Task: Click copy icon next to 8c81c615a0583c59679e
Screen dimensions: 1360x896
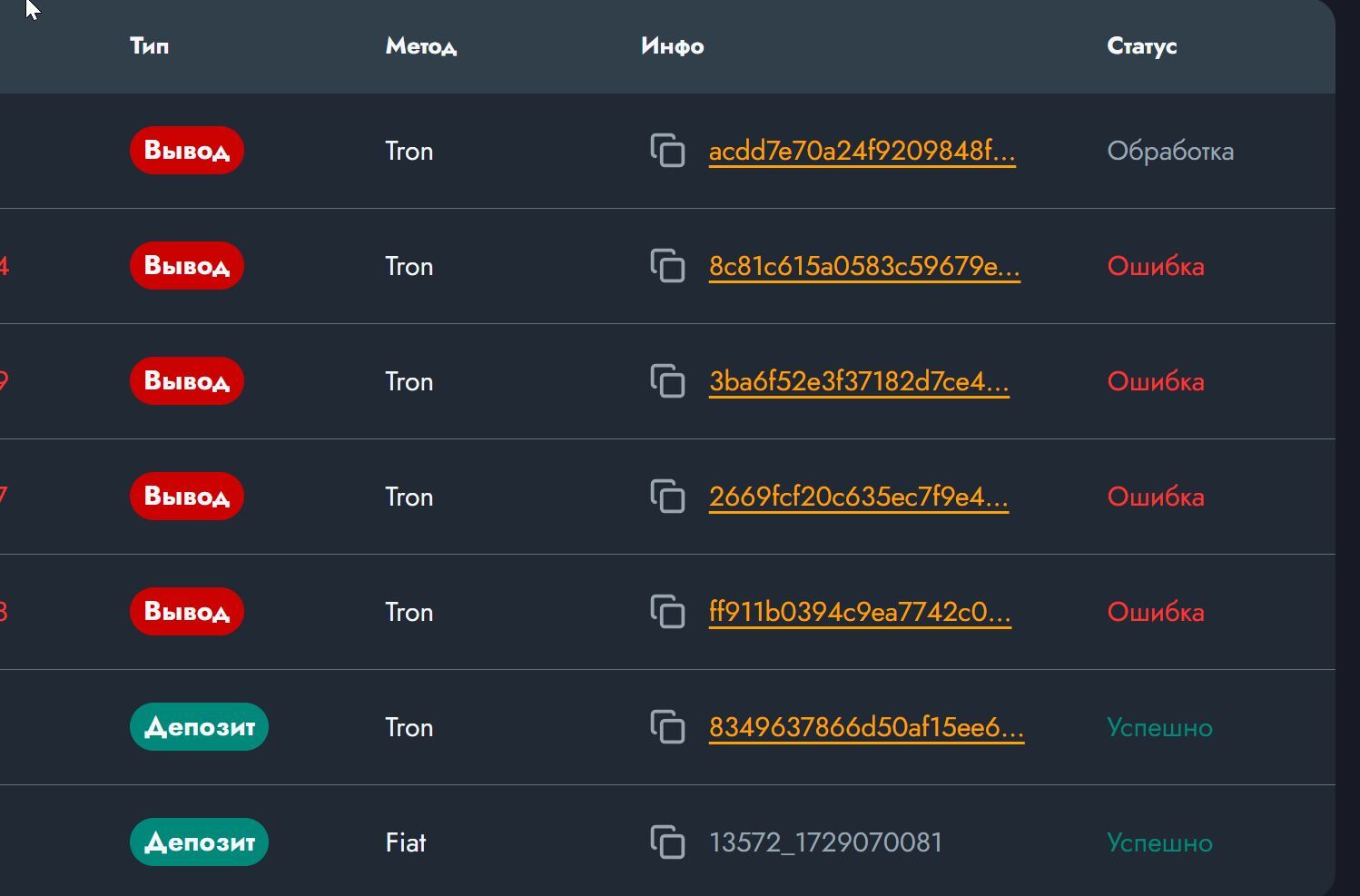Action: click(667, 266)
